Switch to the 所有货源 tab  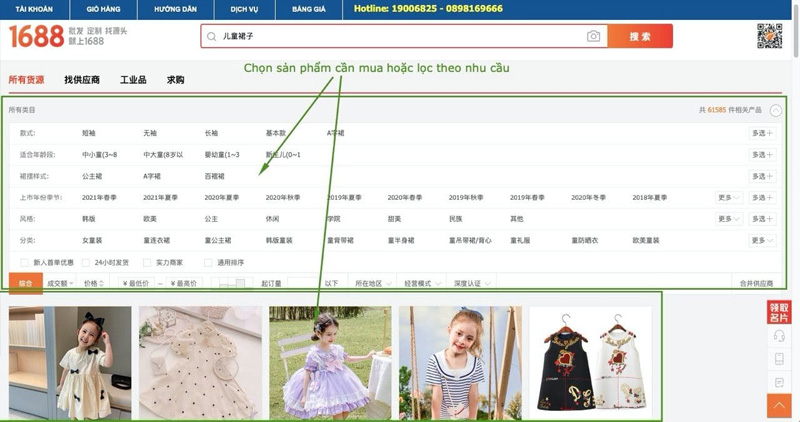tap(27, 80)
